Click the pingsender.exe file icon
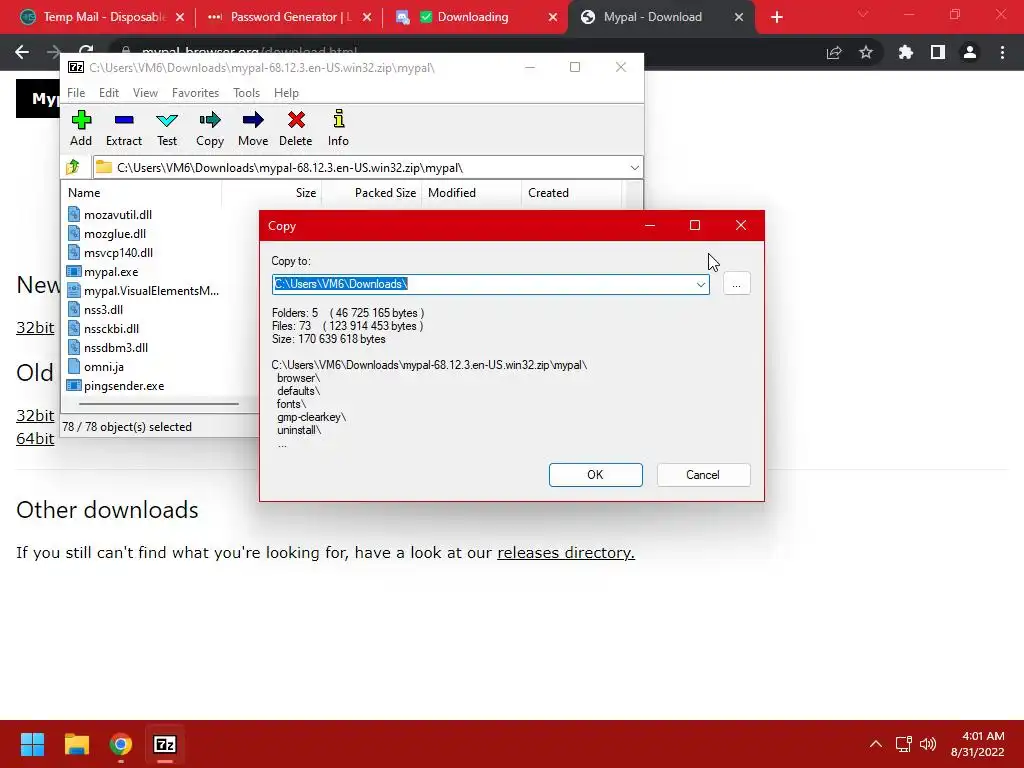Viewport: 1024px width, 768px height. coord(74,386)
